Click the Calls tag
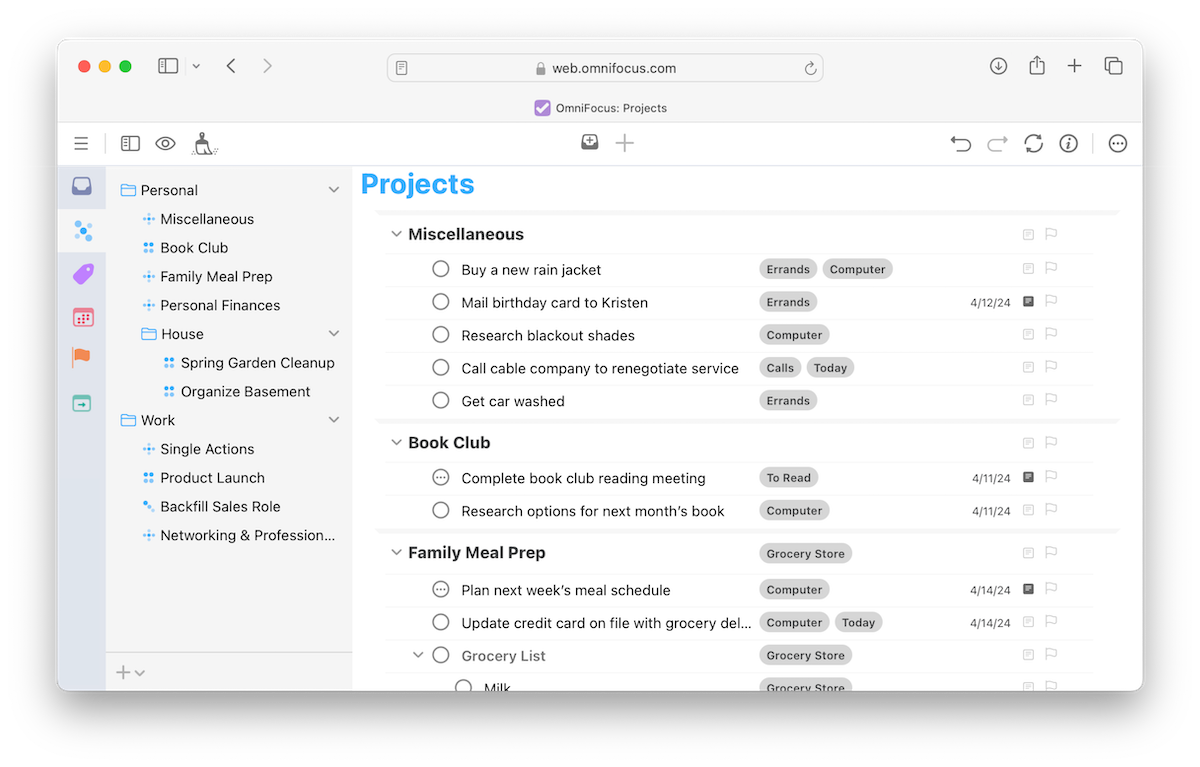1200x767 pixels. point(780,368)
